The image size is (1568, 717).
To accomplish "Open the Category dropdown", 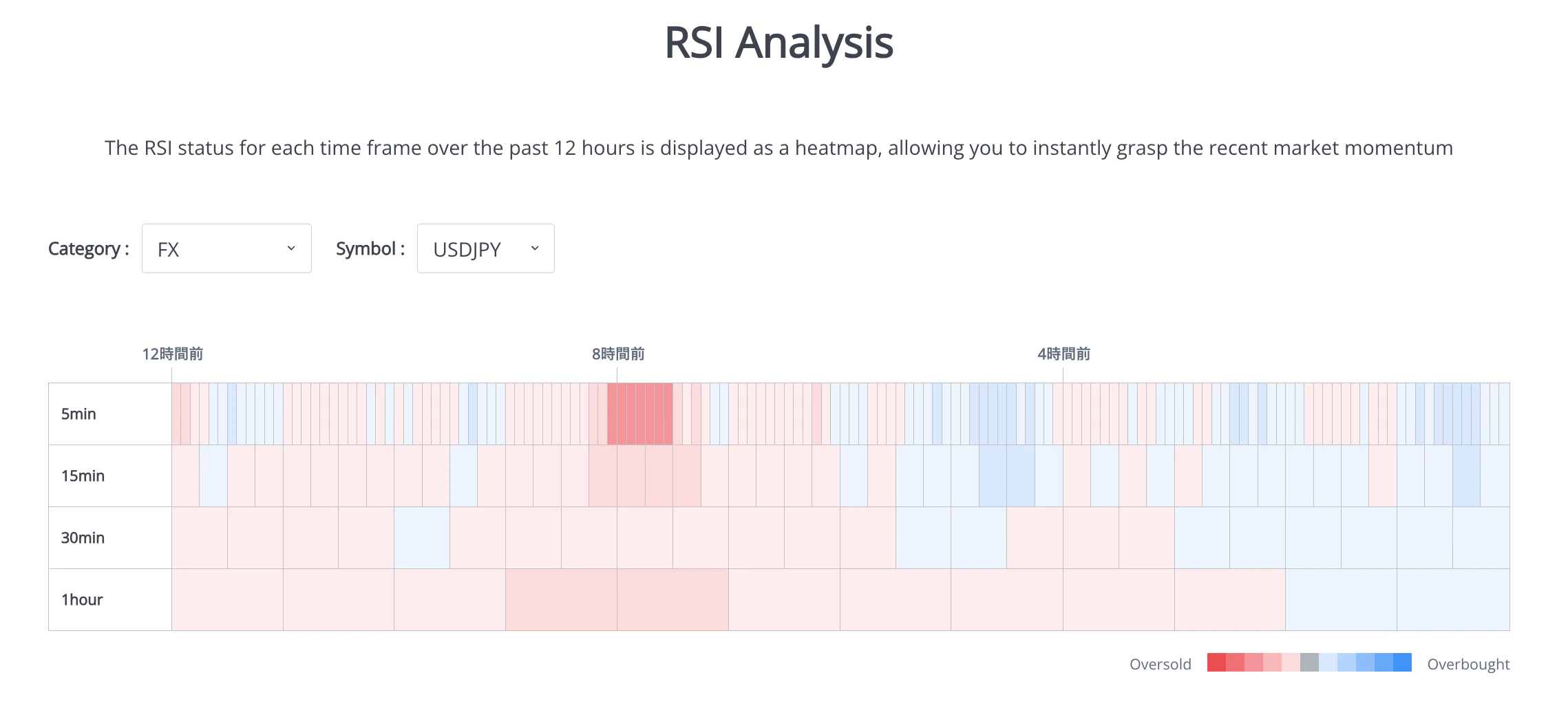I will 226,248.
